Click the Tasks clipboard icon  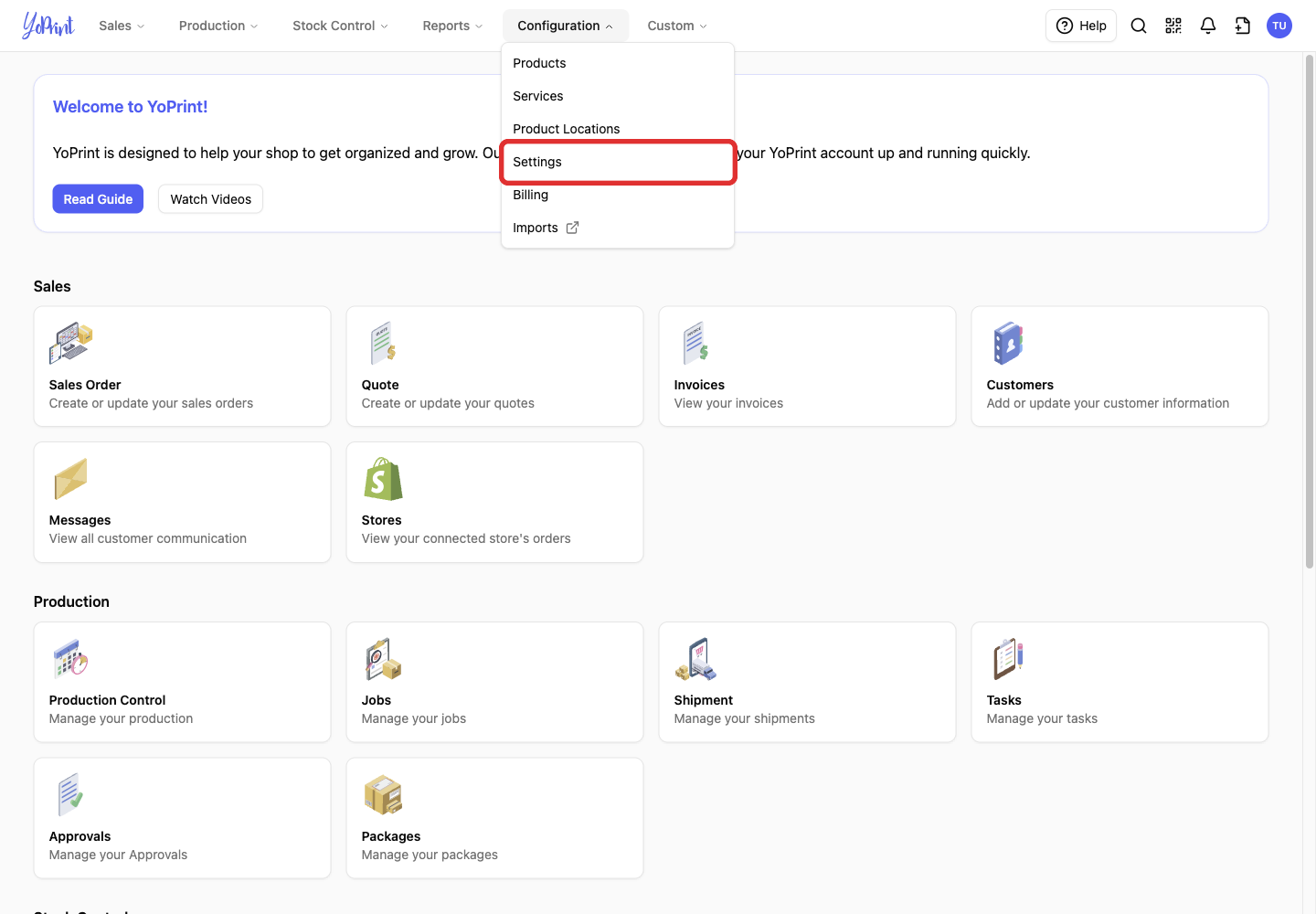tap(1008, 659)
